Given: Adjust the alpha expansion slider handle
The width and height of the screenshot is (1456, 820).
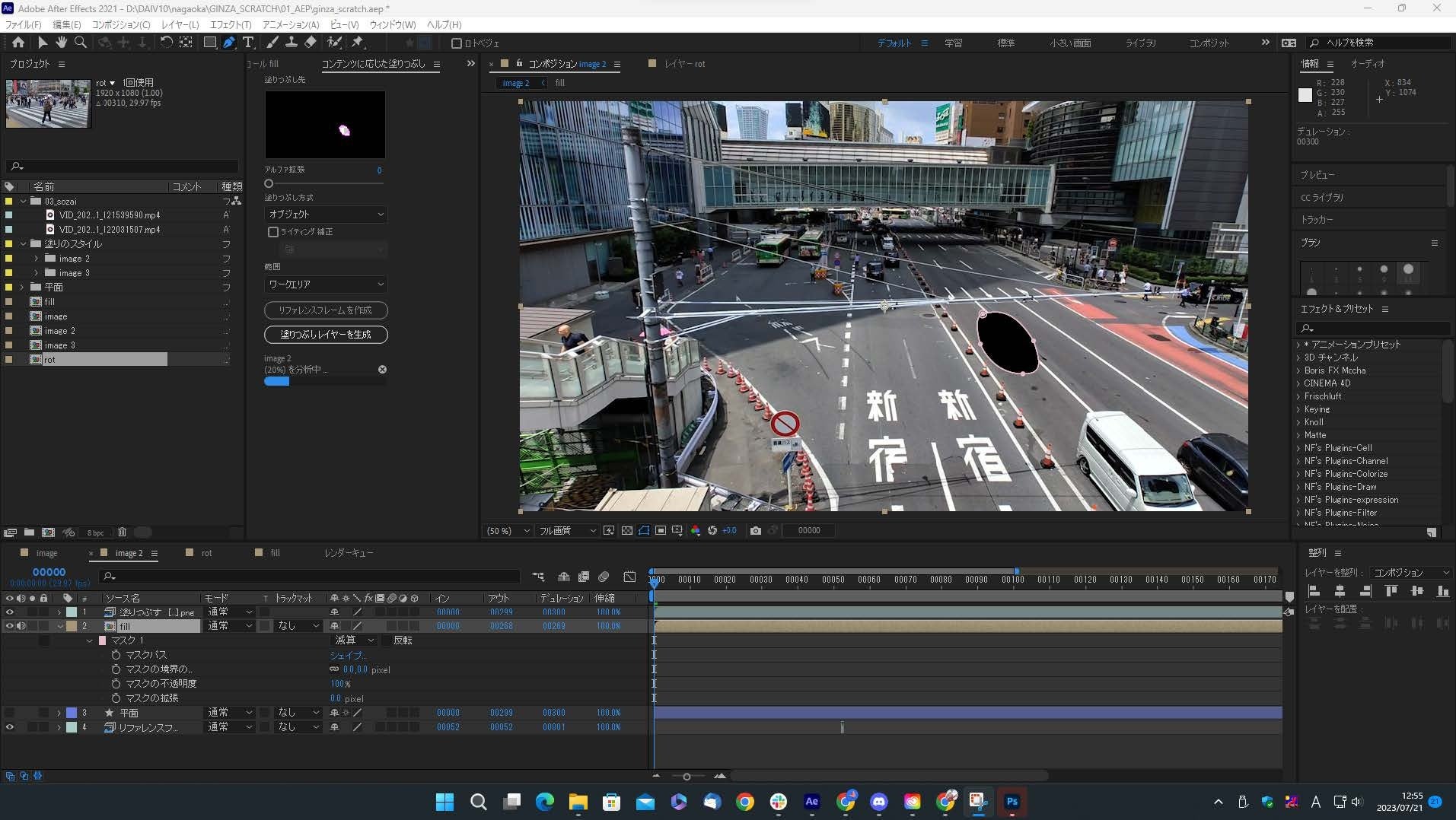Looking at the screenshot, I should [x=269, y=184].
